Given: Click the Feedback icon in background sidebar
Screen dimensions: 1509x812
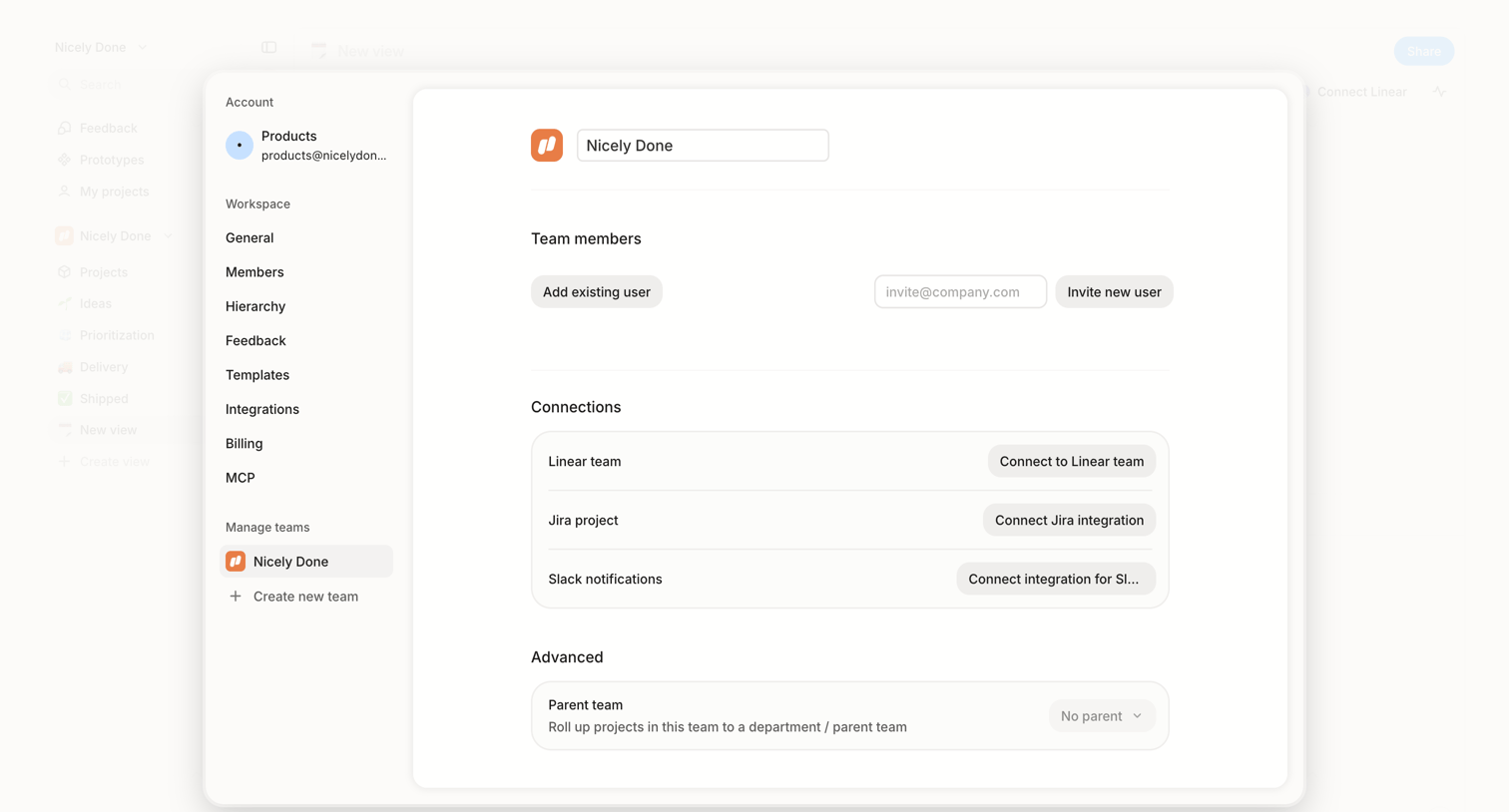Looking at the screenshot, I should coord(65,128).
